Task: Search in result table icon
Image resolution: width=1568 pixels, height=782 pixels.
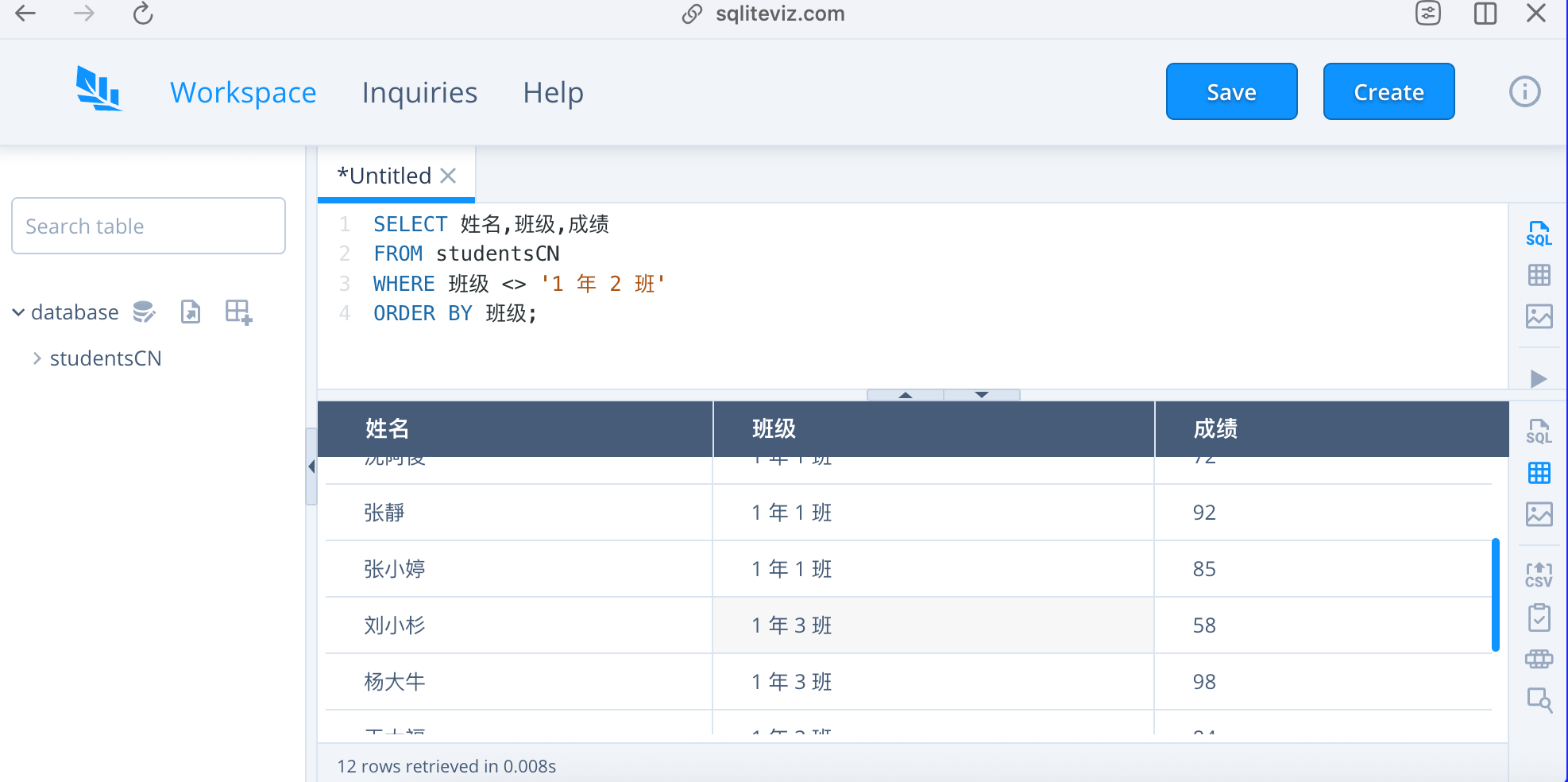Action: (1539, 700)
